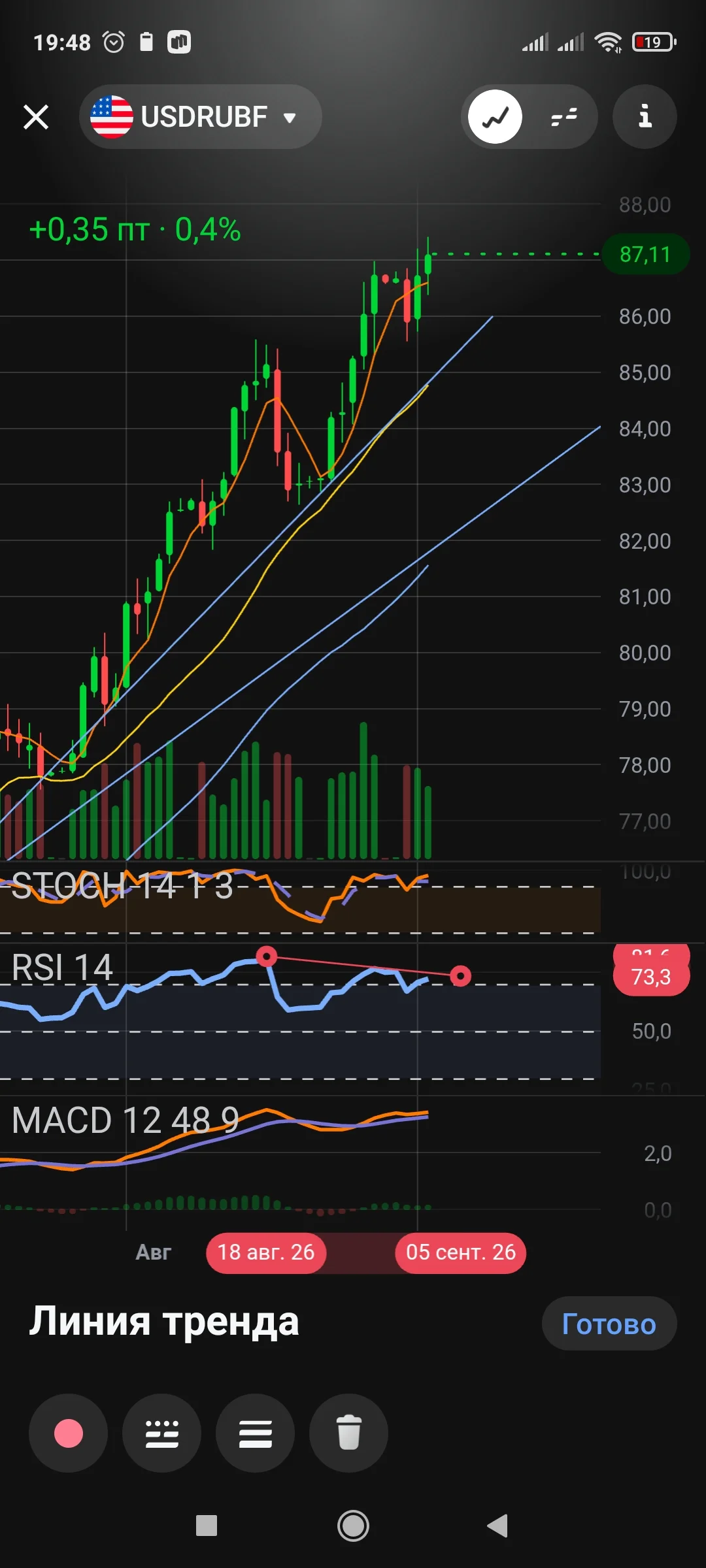The width and height of the screenshot is (706, 1568).
Task: Open the USDRUBF instrument dropdown
Action: (x=200, y=117)
